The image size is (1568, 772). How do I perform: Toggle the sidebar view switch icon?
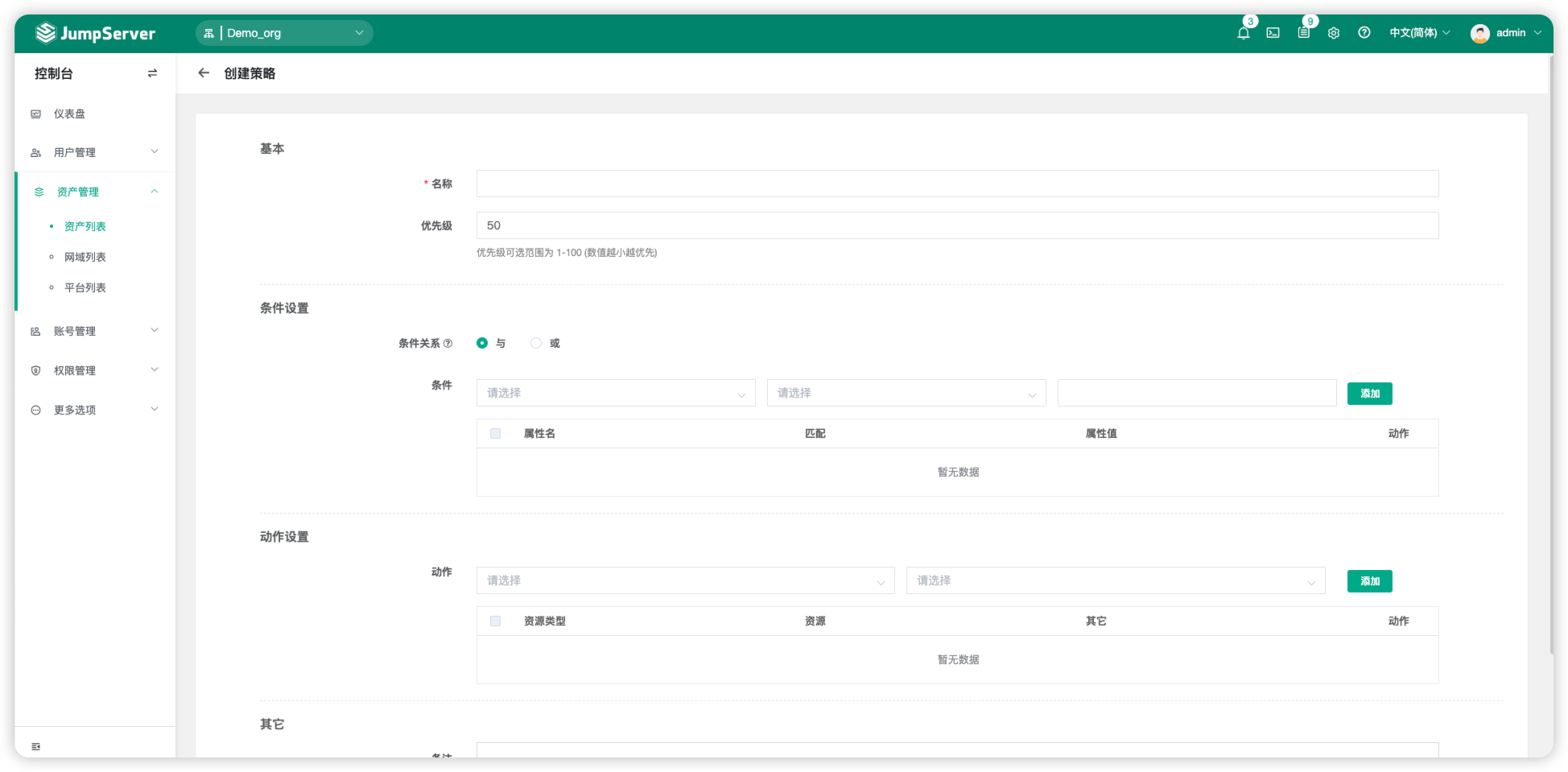pyautogui.click(x=152, y=73)
